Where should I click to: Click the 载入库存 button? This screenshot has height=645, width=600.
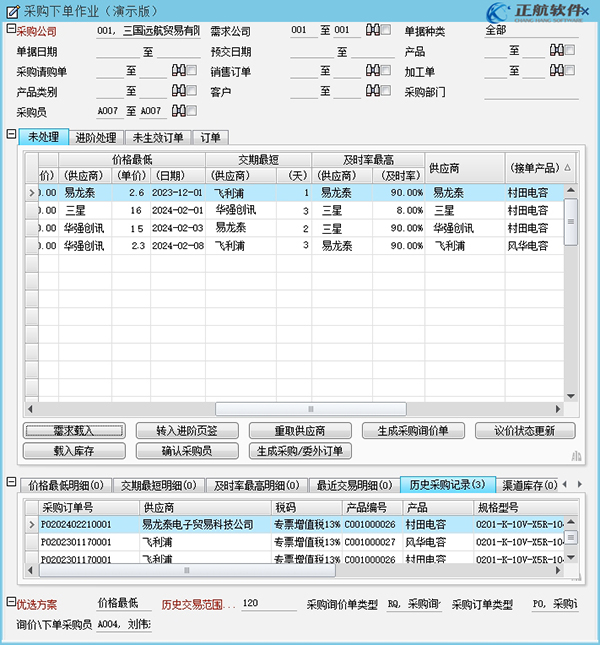pos(74,451)
